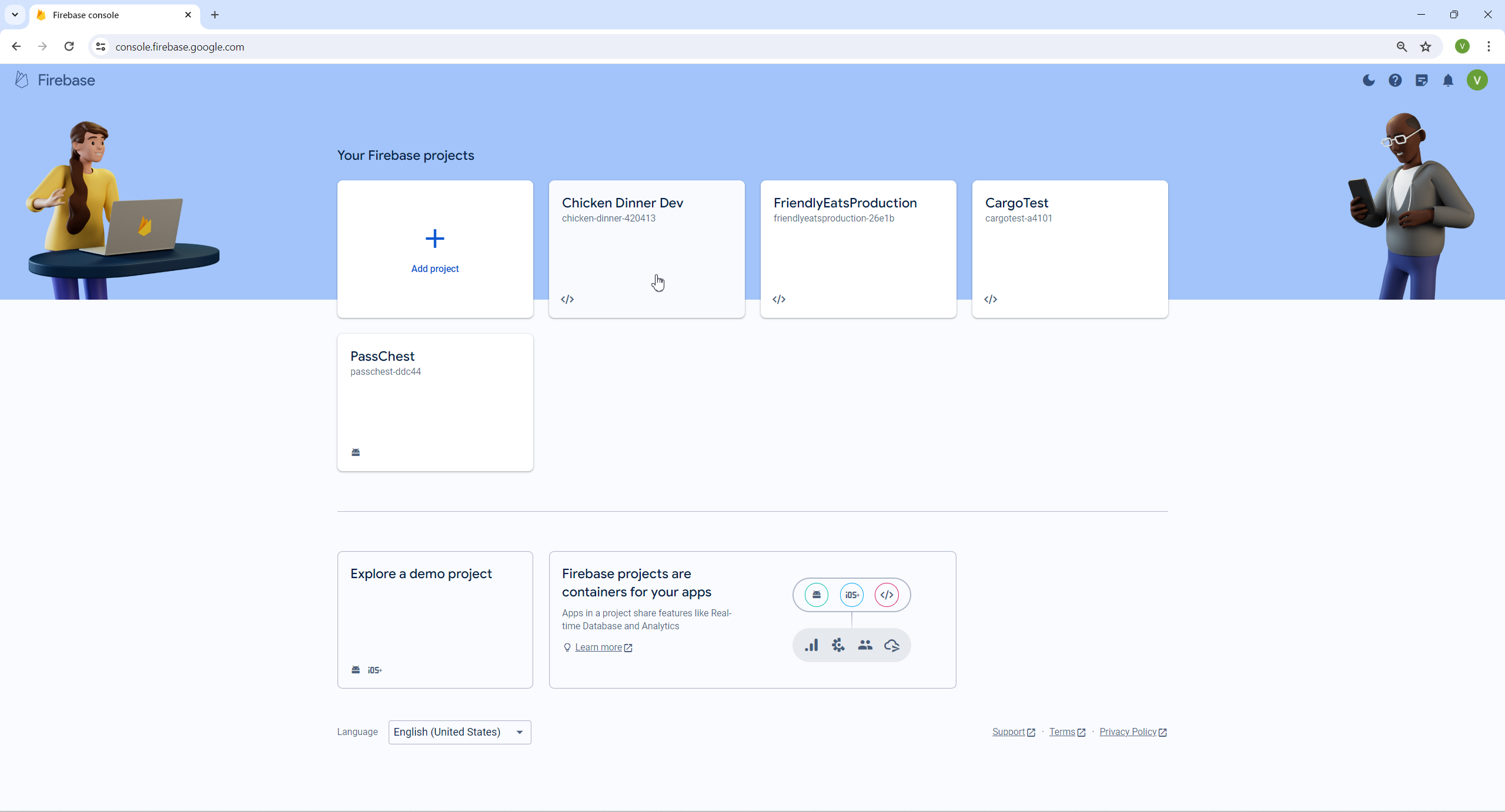Bookmark this page with the star icon
The image size is (1505, 812).
click(x=1424, y=46)
